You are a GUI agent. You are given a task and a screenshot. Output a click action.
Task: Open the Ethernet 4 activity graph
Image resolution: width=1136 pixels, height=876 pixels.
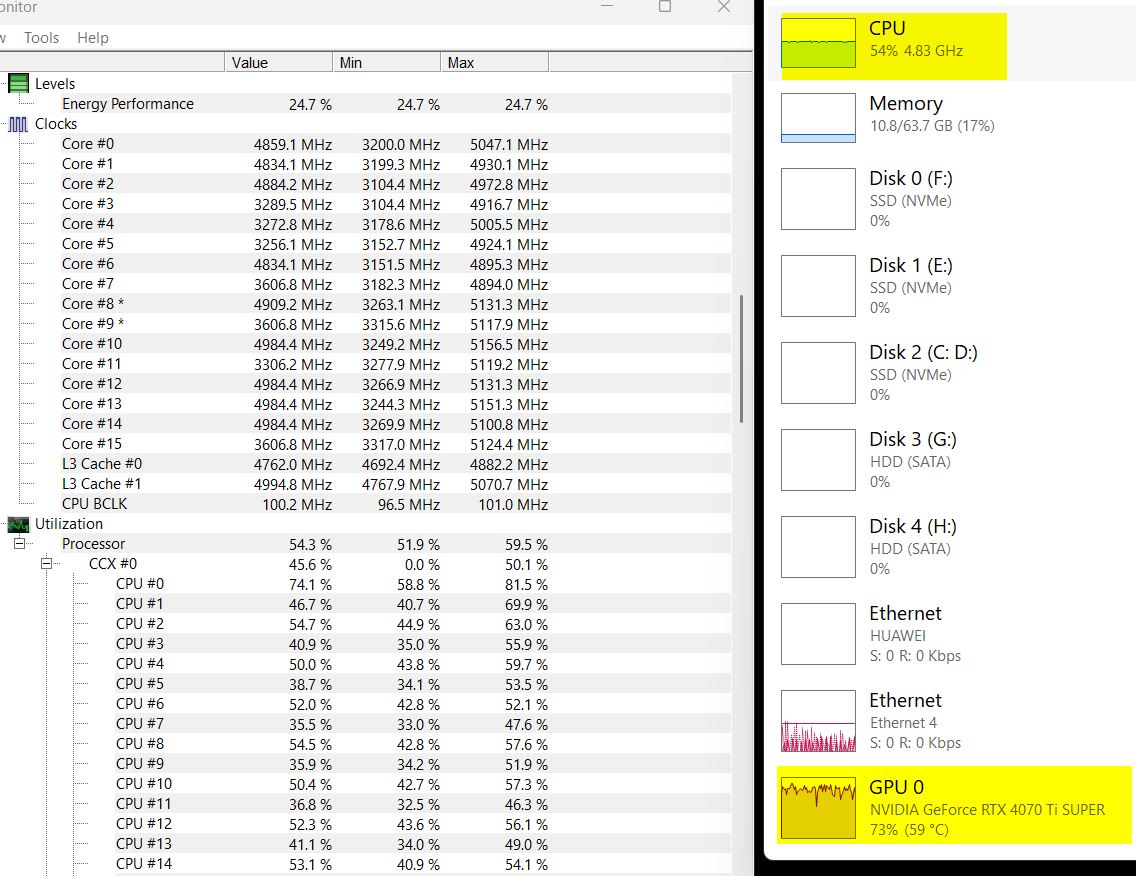pos(818,721)
